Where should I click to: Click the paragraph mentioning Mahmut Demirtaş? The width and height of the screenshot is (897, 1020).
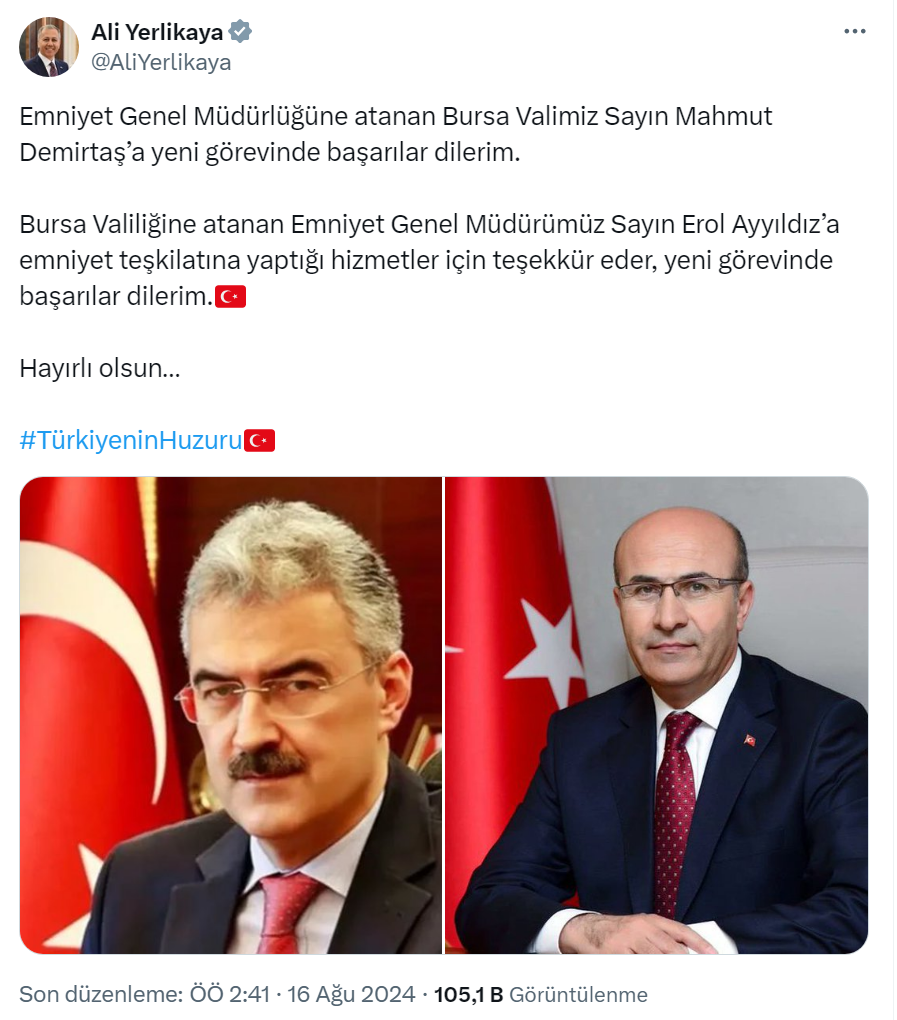395,134
